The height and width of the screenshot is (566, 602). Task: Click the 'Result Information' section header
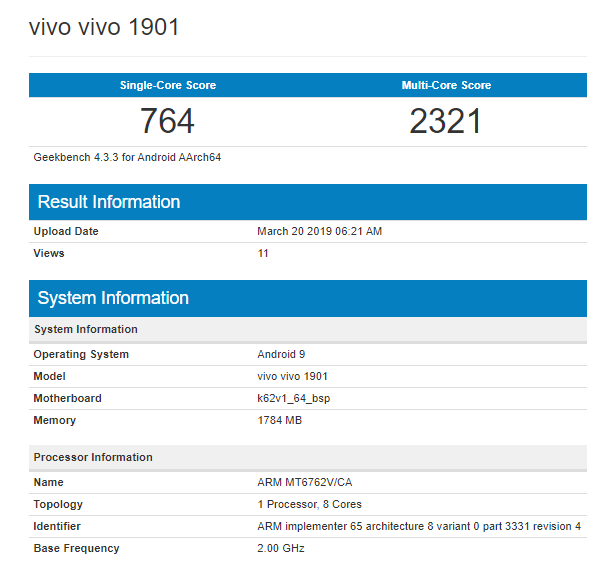pos(308,202)
